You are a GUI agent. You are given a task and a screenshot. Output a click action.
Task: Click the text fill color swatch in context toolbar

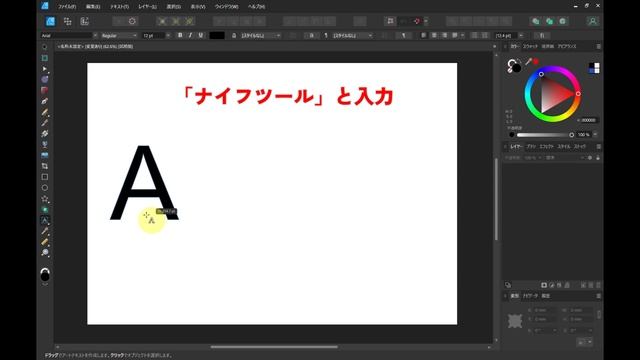point(217,36)
